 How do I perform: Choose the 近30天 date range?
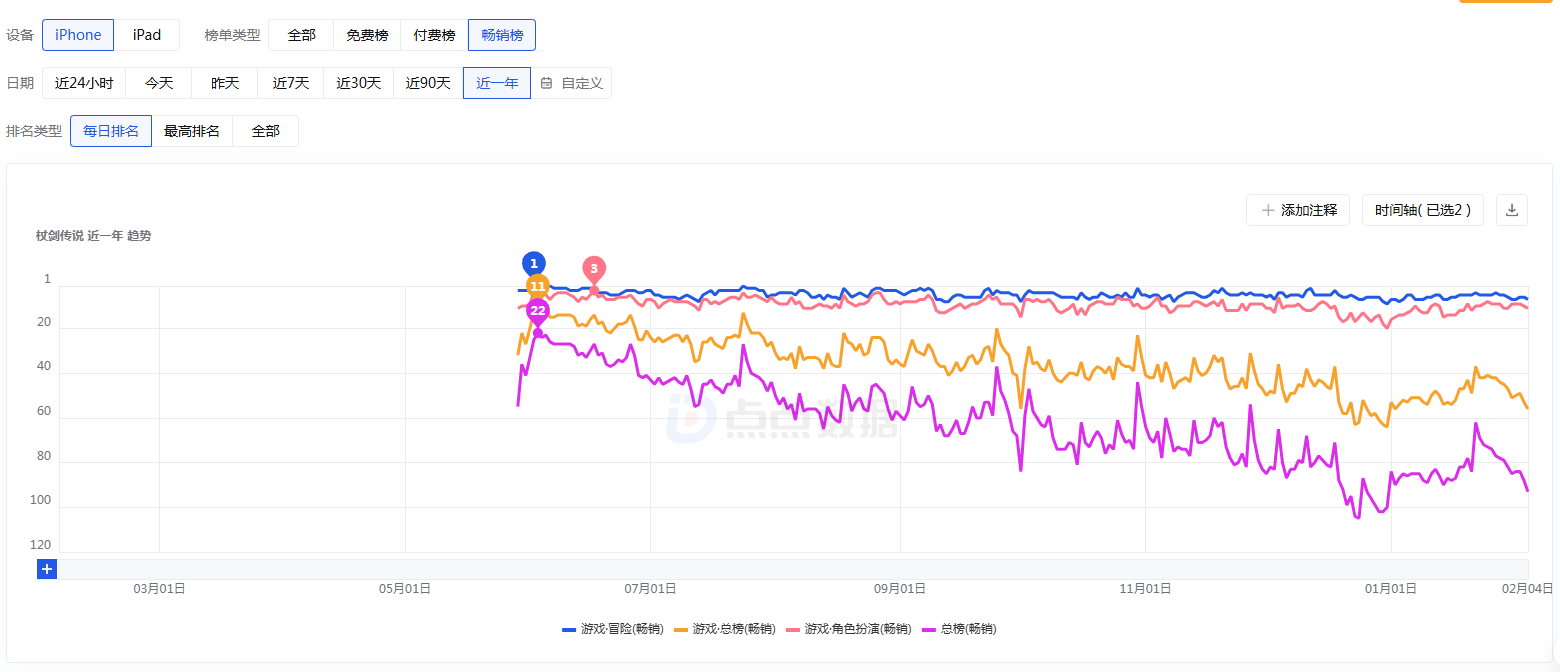(359, 83)
